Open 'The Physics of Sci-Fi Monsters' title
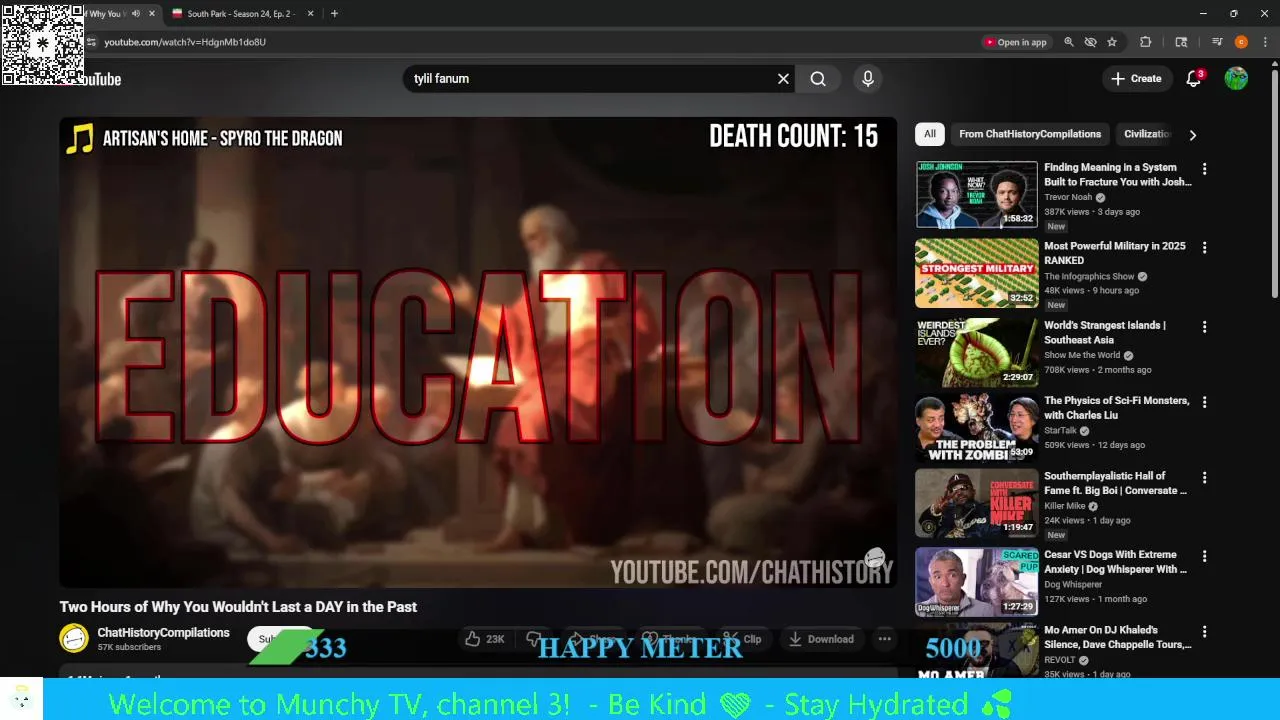This screenshot has width=1280, height=720. [x=1117, y=408]
